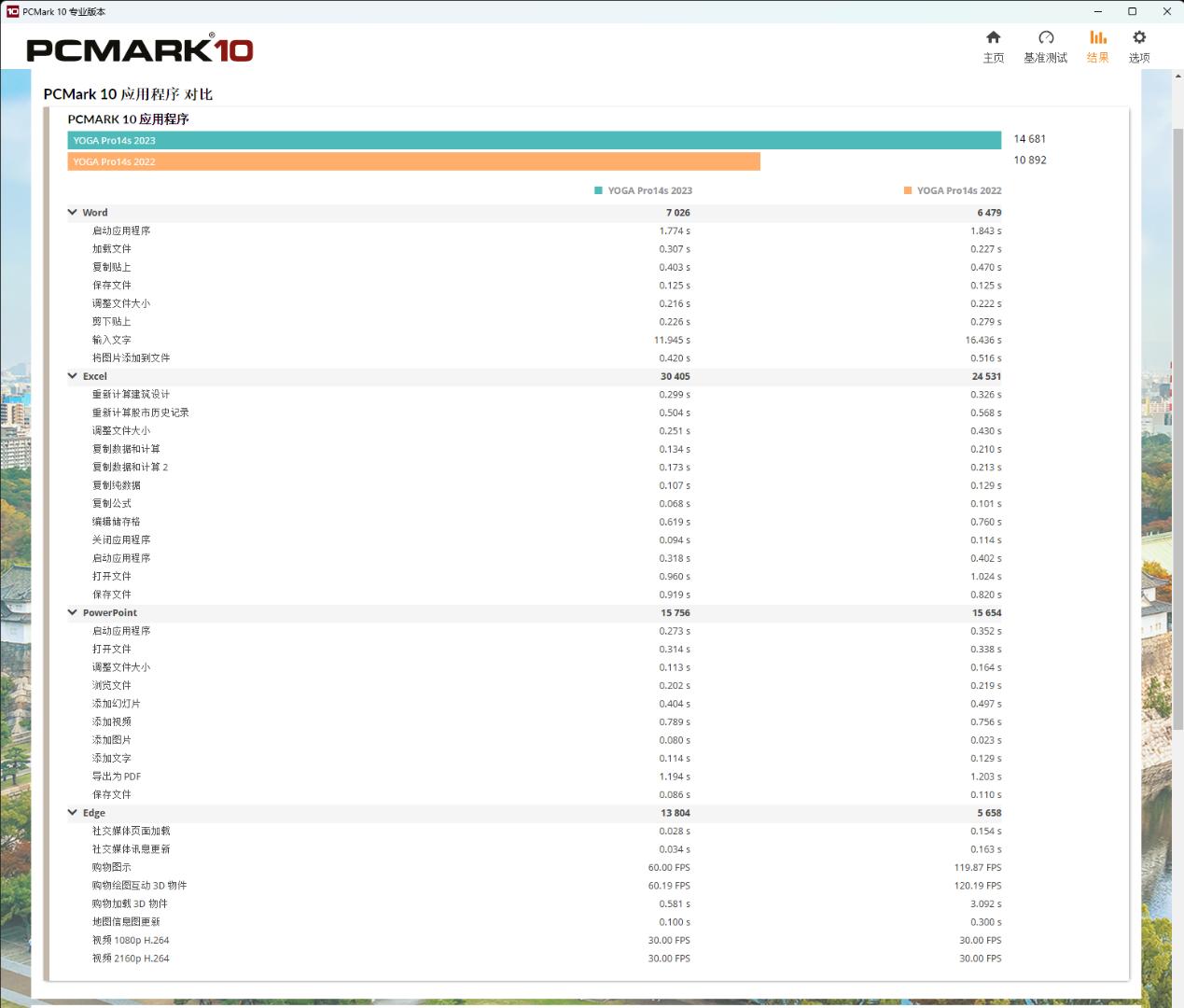Click the 地图信息图更新 row label
The image size is (1184, 1008).
tap(127, 922)
